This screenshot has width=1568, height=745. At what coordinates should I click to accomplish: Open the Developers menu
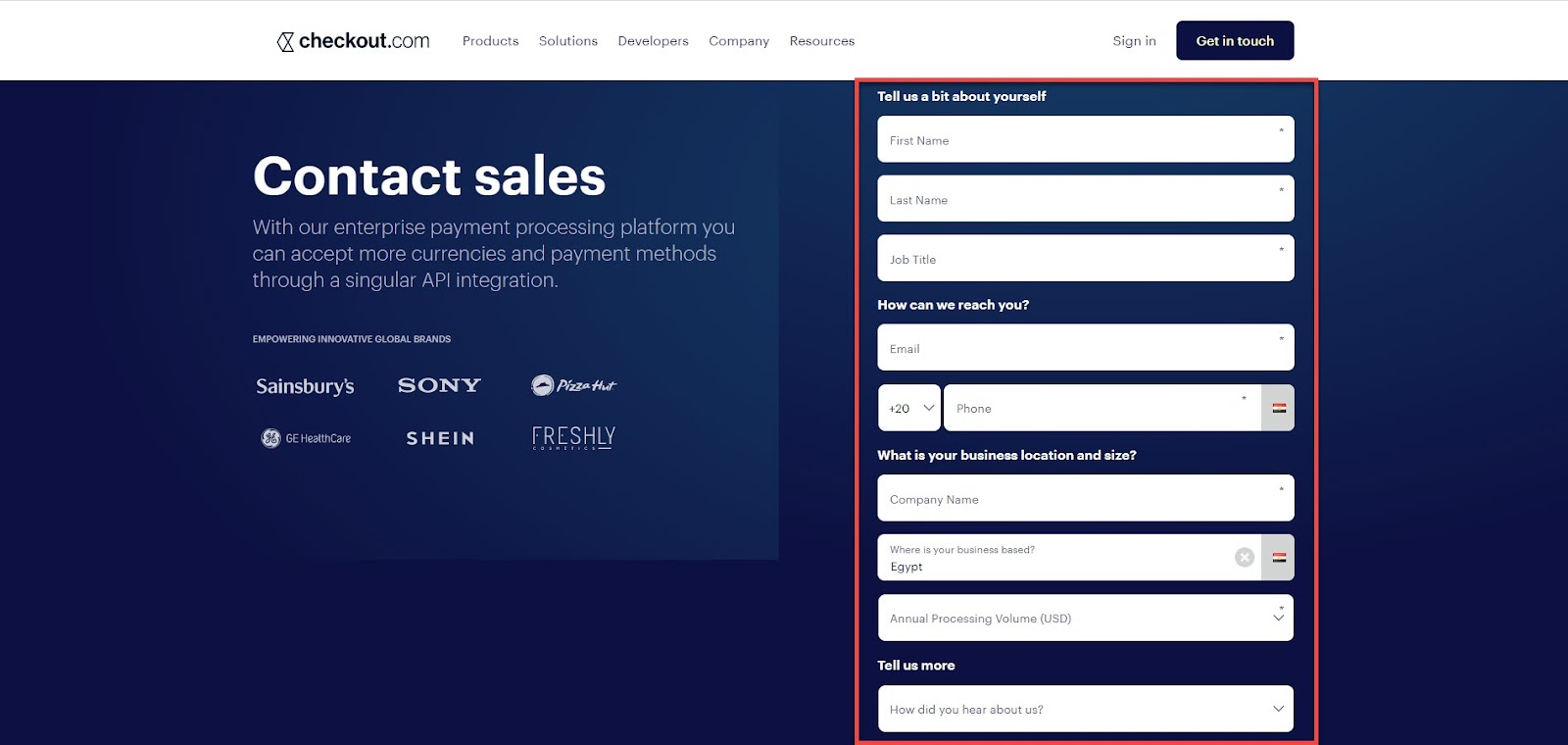click(654, 41)
